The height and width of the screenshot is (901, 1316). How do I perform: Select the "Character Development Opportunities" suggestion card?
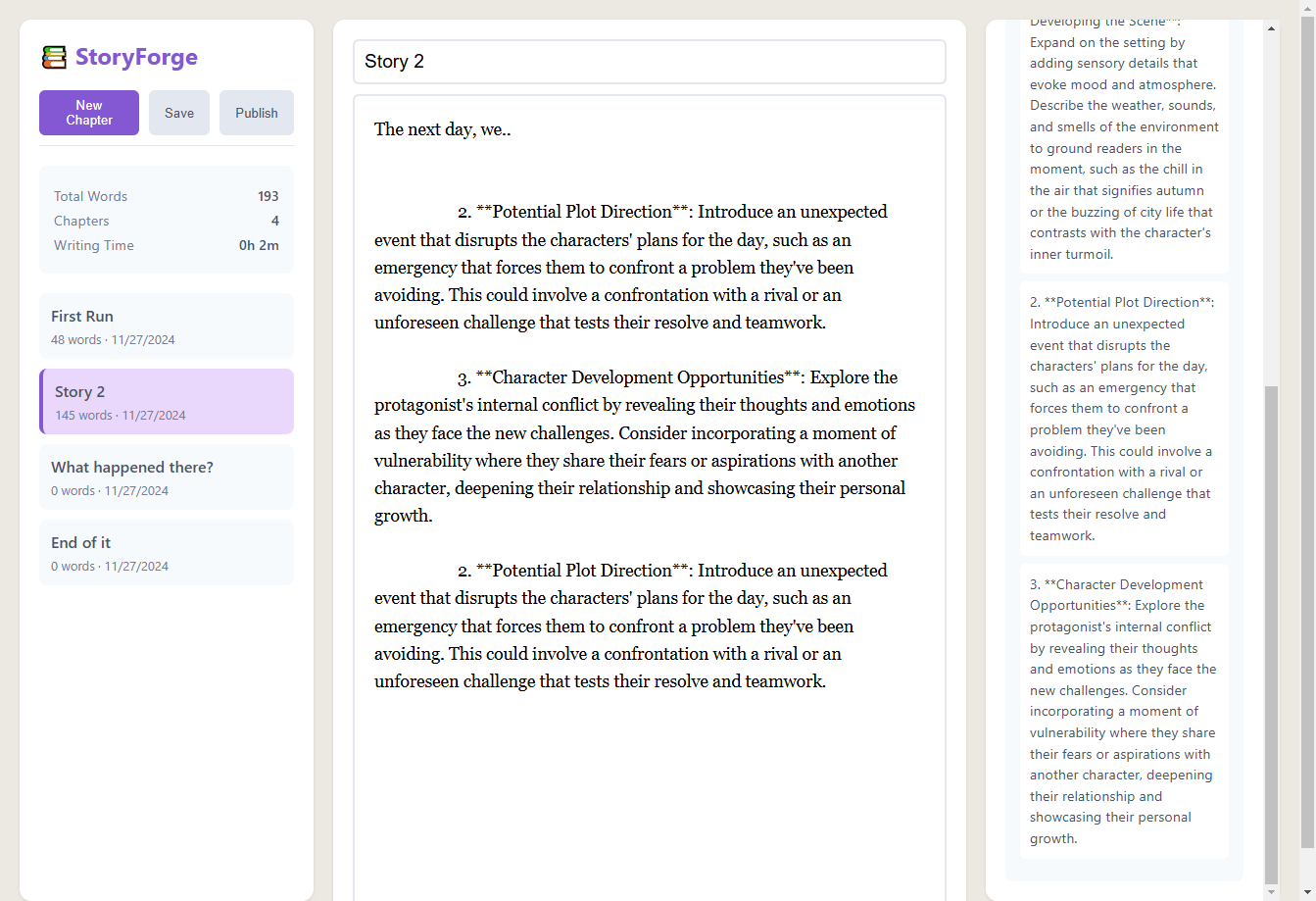click(1123, 711)
